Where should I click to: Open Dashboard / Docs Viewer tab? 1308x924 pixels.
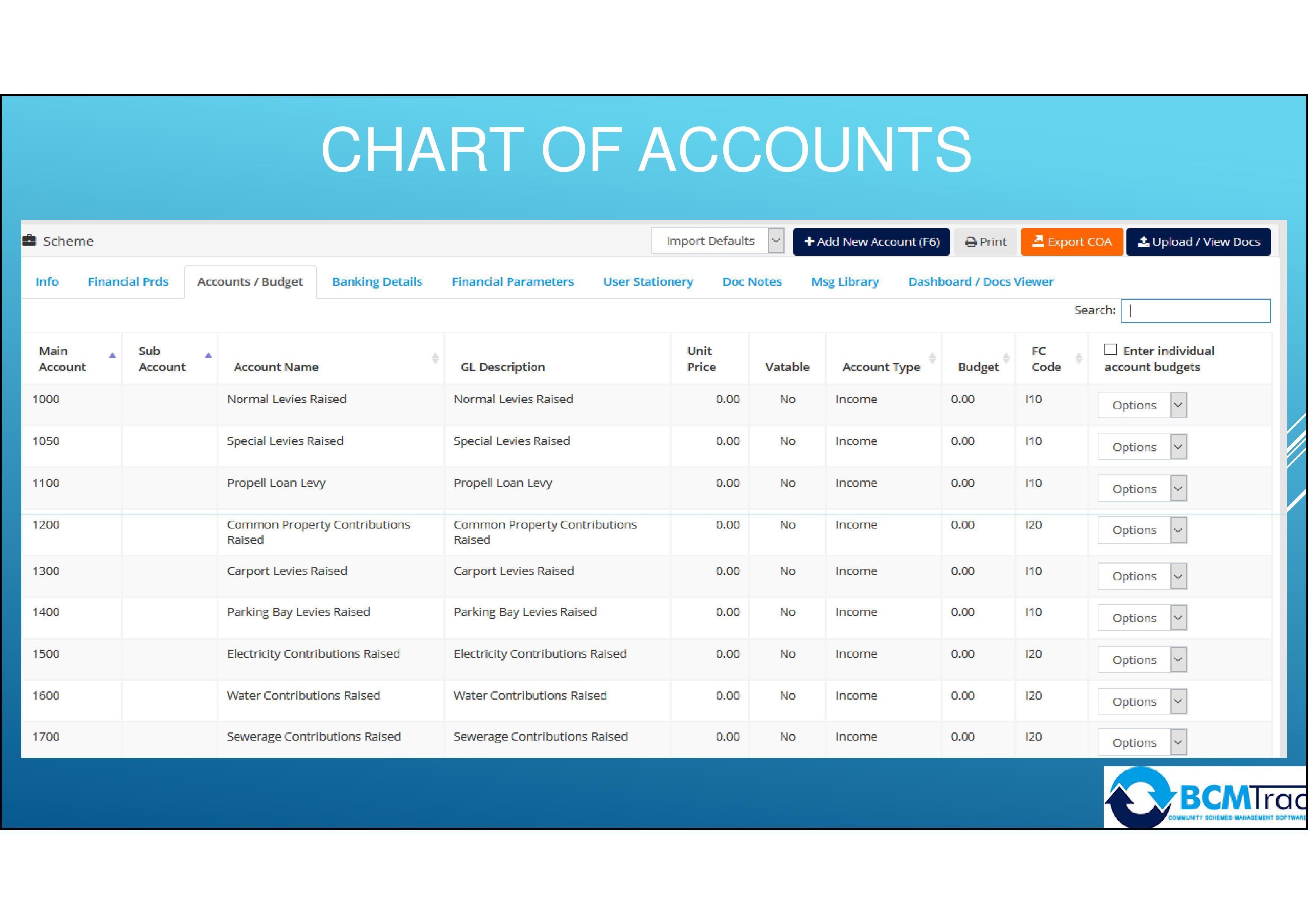point(980,282)
